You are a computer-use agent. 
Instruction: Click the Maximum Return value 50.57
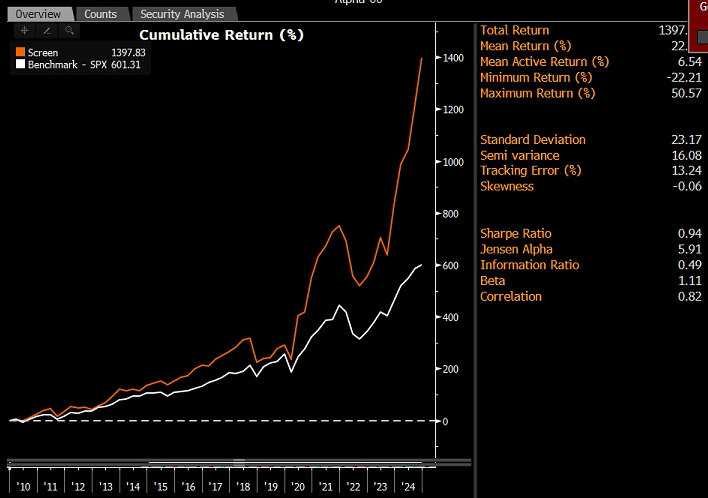point(686,93)
